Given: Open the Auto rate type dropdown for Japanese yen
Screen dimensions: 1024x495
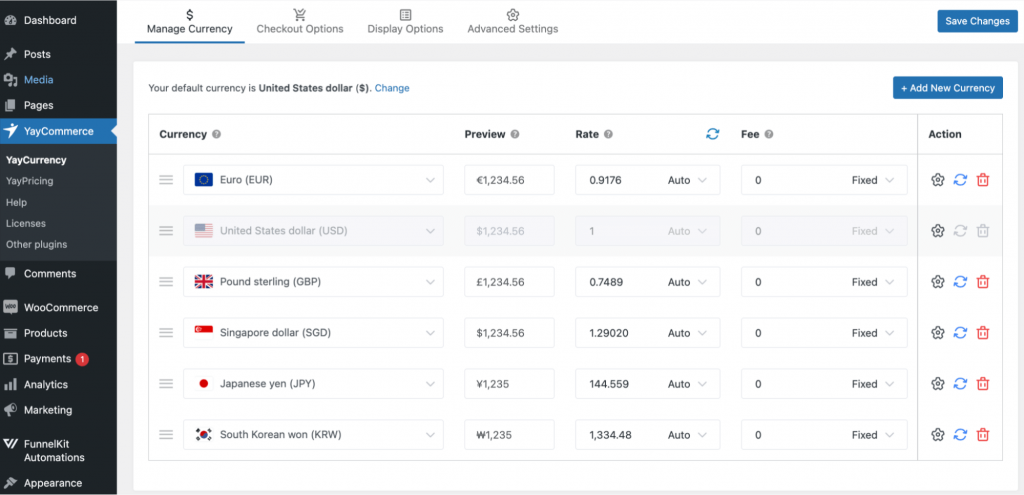Looking at the screenshot, I should coord(688,384).
